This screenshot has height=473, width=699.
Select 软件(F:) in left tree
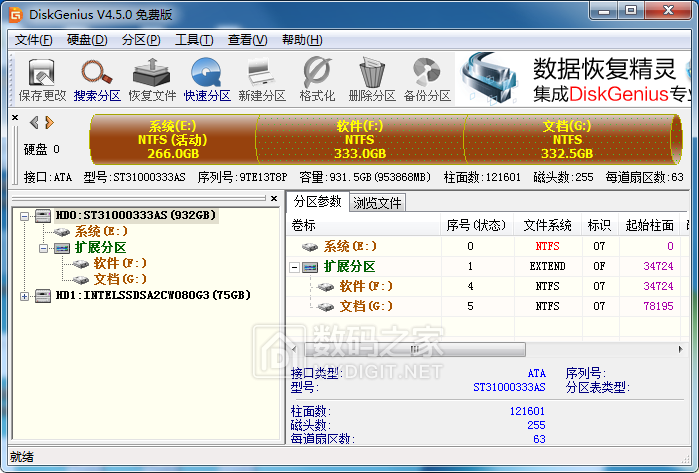point(120,263)
